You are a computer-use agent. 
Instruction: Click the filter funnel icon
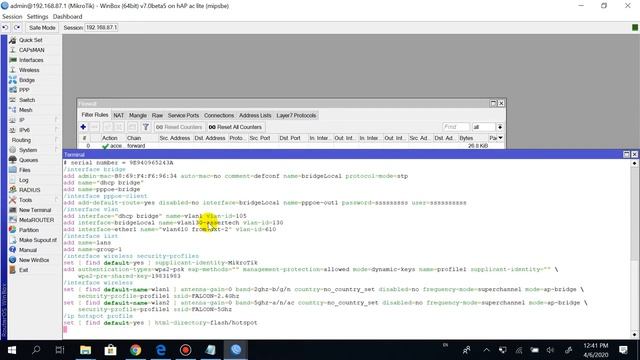tap(145, 127)
